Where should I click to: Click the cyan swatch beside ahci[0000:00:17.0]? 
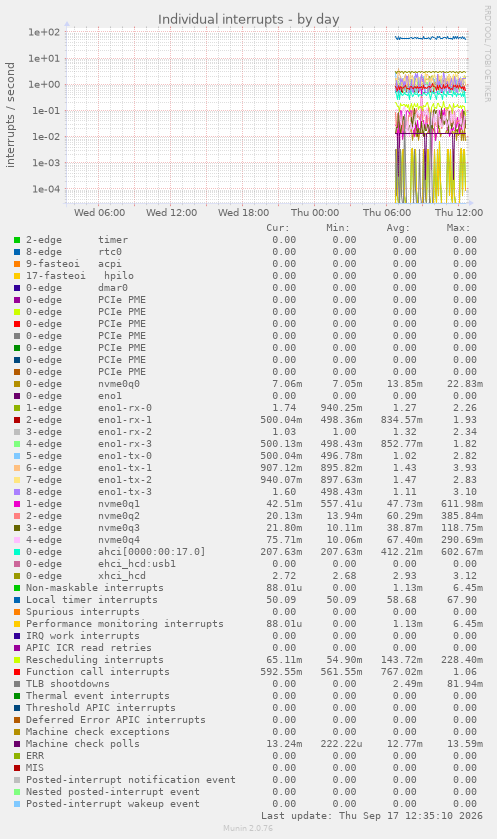17,552
